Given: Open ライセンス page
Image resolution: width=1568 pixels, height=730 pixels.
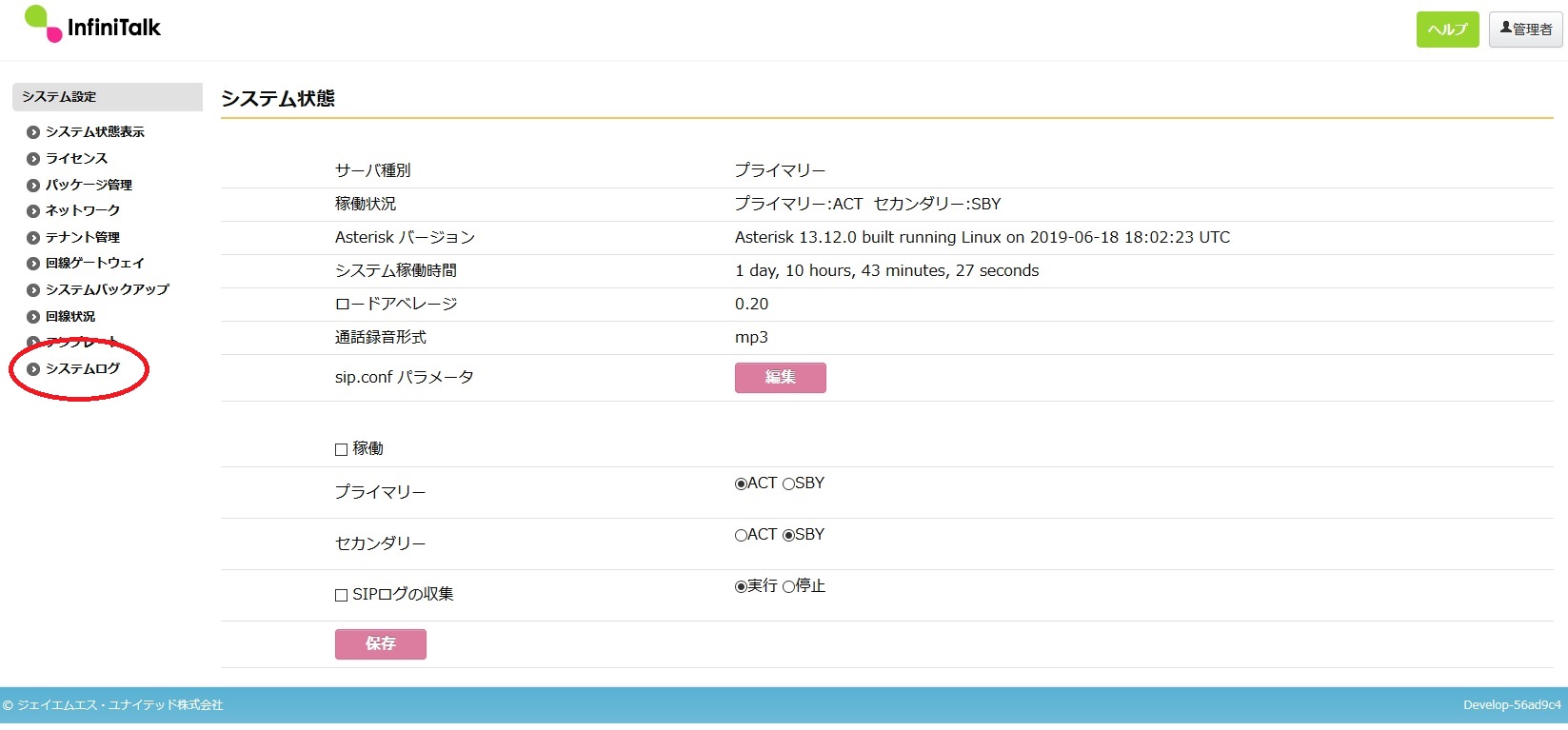Looking at the screenshot, I should point(76,159).
